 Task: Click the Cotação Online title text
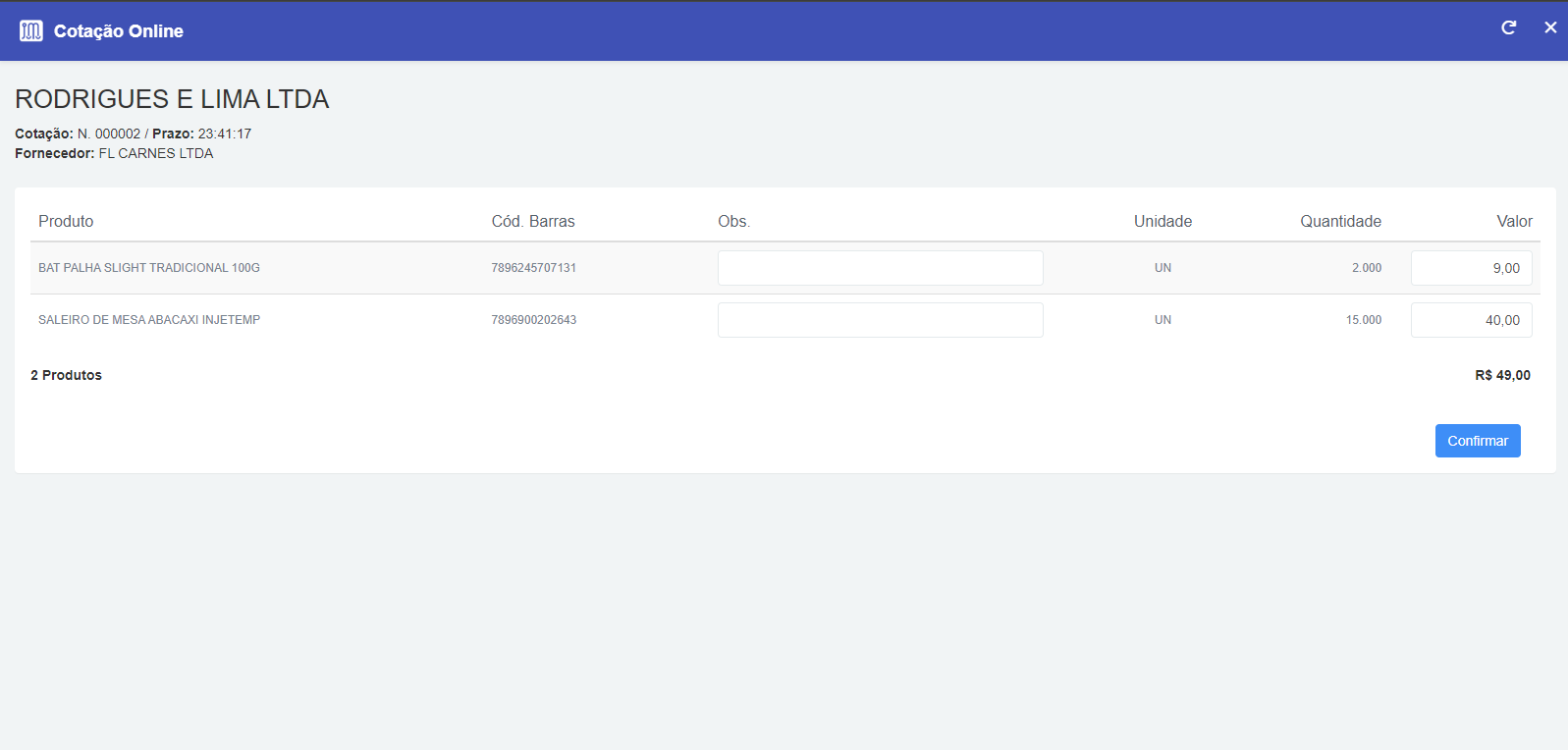pos(119,31)
